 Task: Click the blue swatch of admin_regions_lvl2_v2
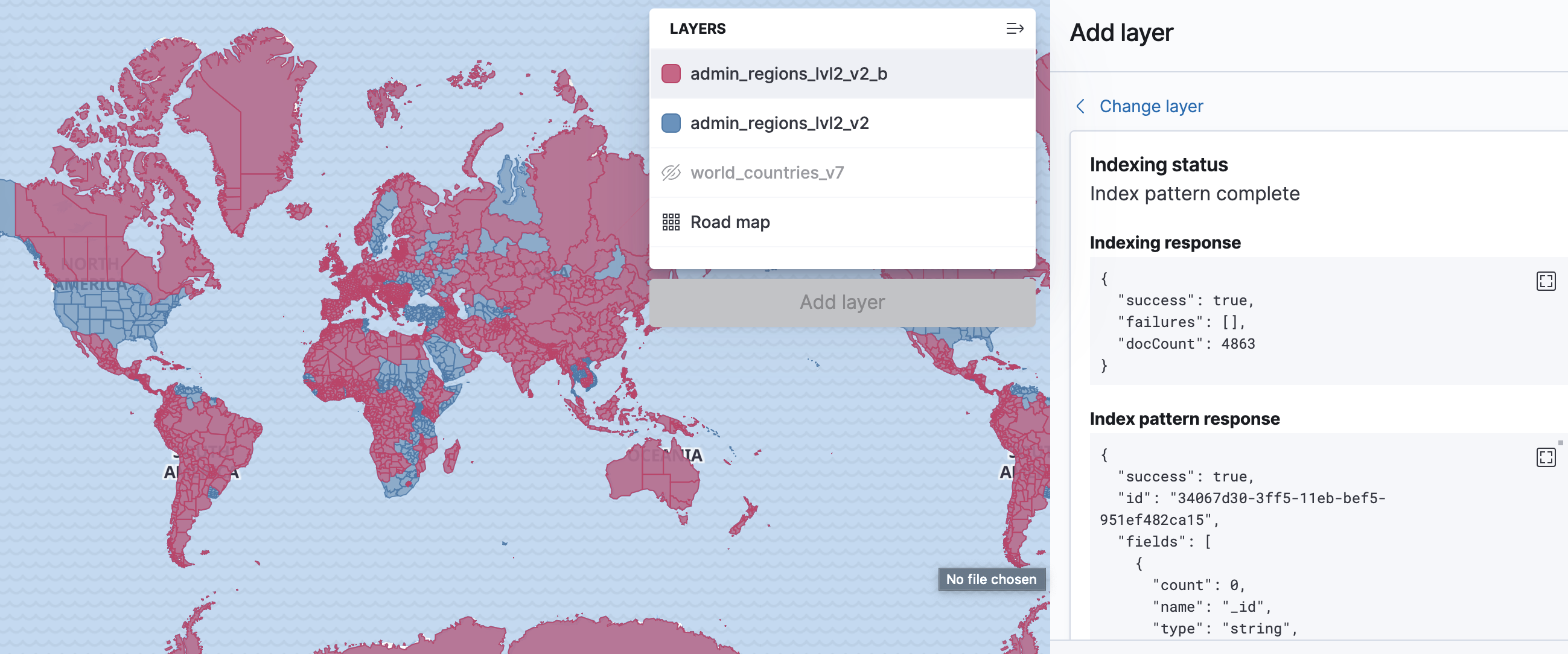click(x=670, y=123)
